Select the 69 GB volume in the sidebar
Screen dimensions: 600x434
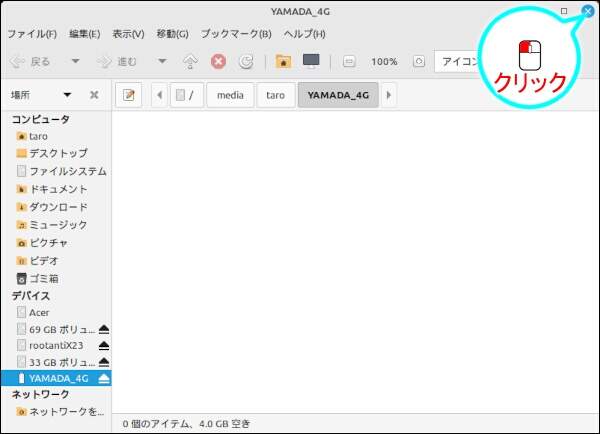coord(56,329)
